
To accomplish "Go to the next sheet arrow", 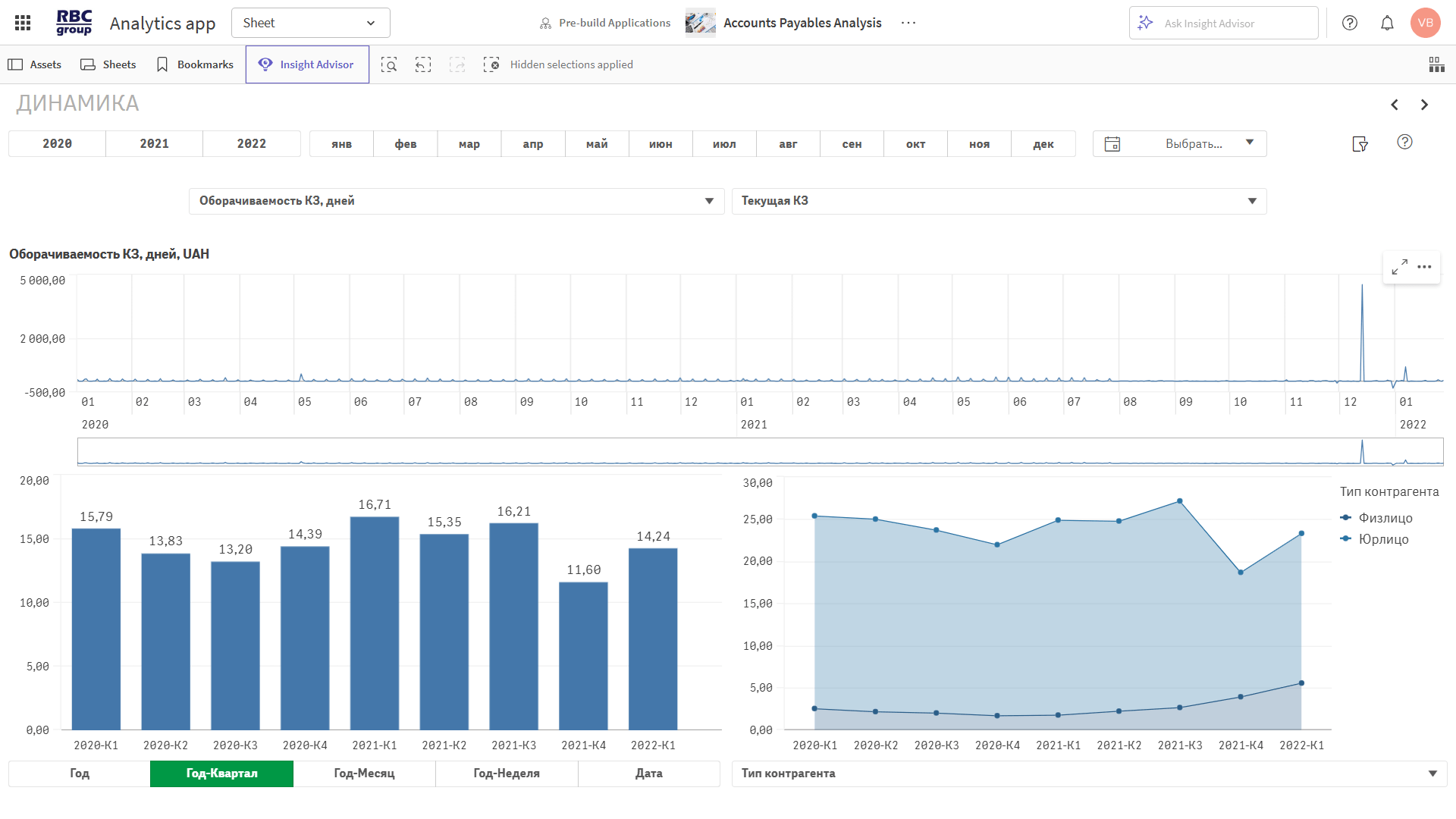I will tap(1424, 105).
